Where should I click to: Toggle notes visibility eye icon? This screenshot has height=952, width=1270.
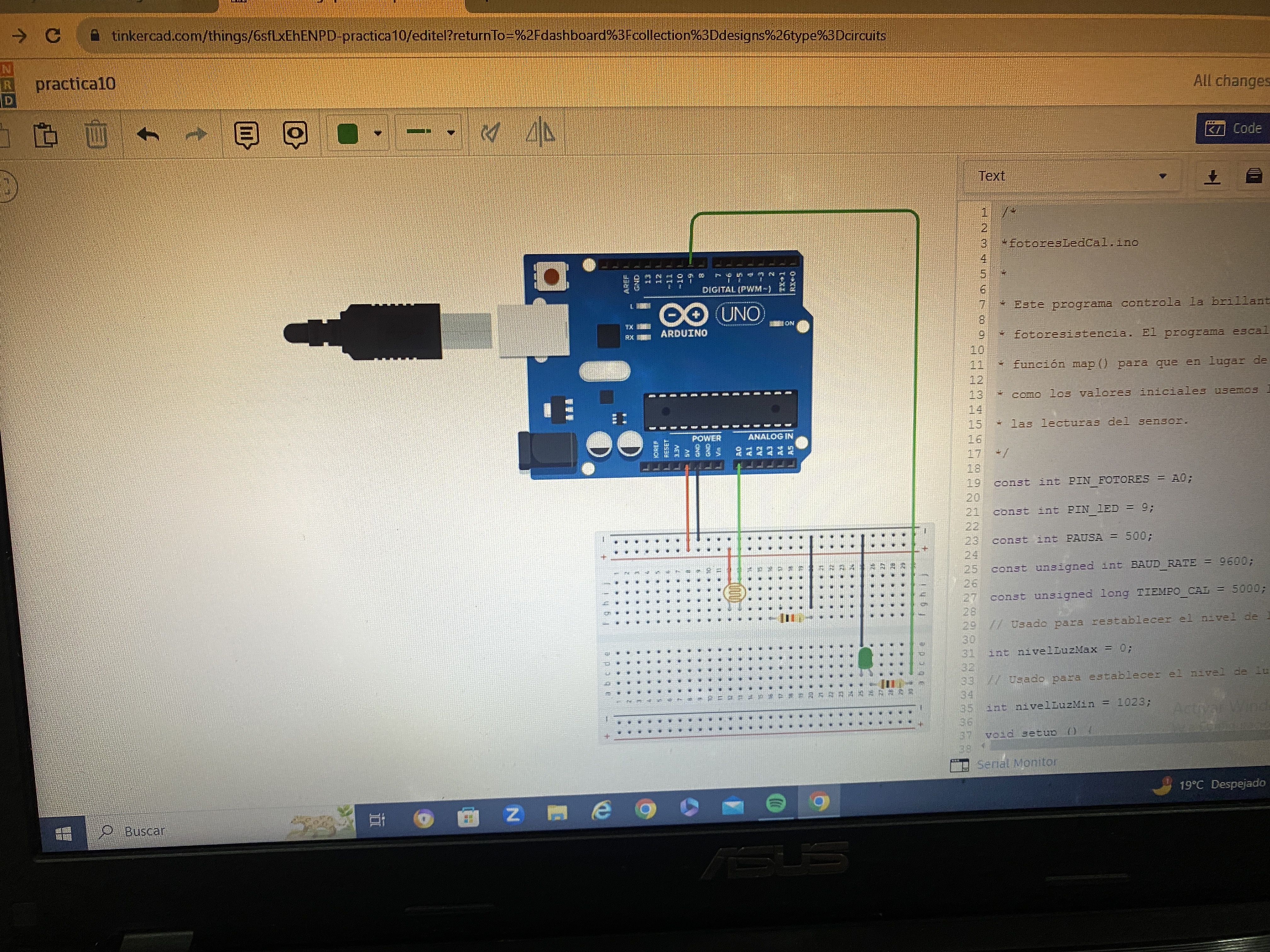(x=295, y=134)
